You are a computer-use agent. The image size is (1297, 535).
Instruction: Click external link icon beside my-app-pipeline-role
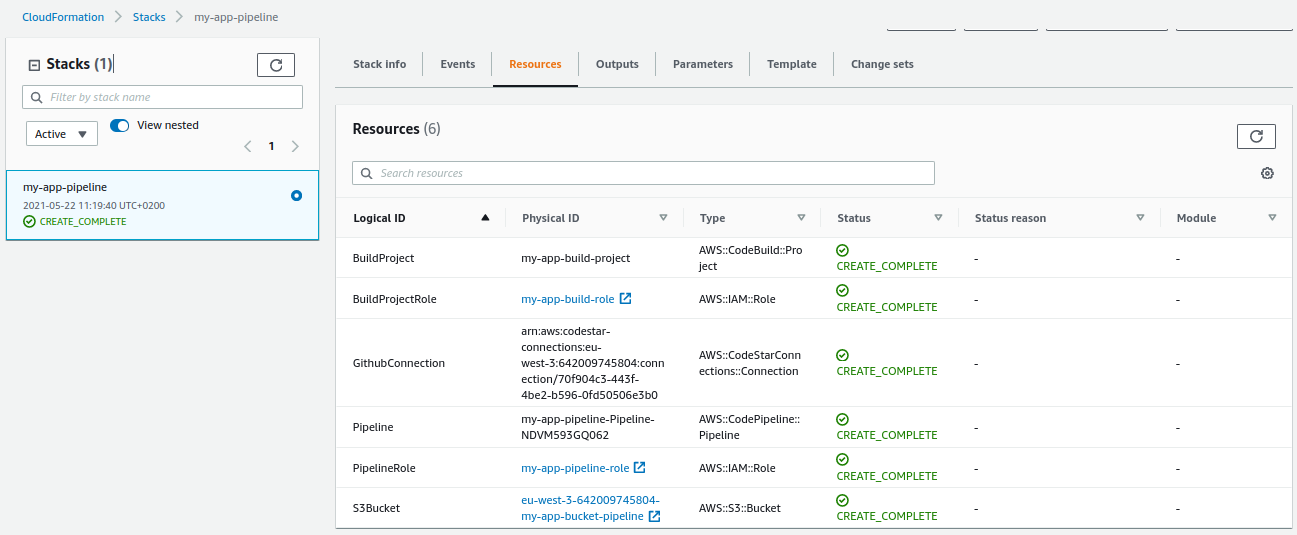coord(639,468)
